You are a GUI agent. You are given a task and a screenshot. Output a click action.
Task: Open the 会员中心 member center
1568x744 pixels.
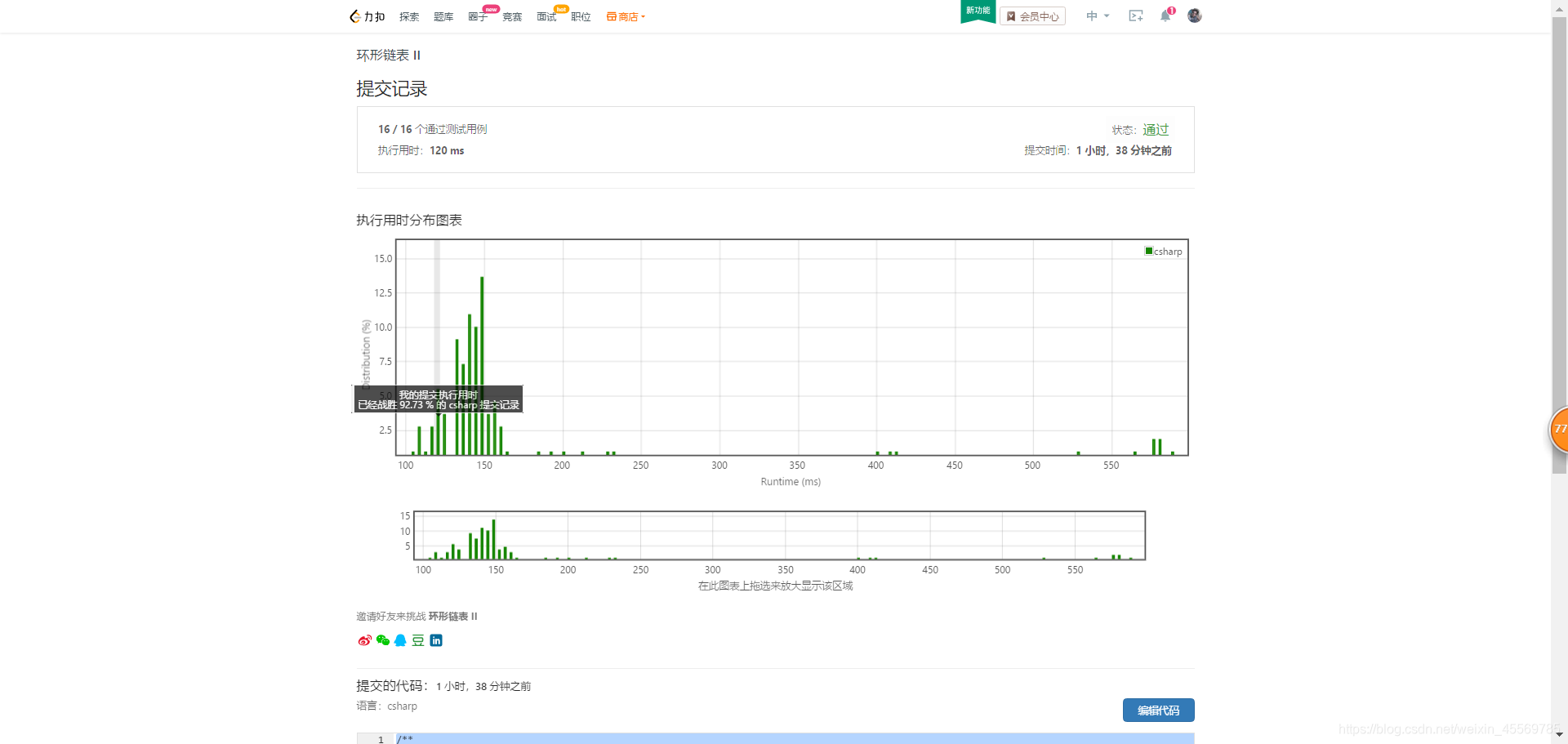[1032, 16]
